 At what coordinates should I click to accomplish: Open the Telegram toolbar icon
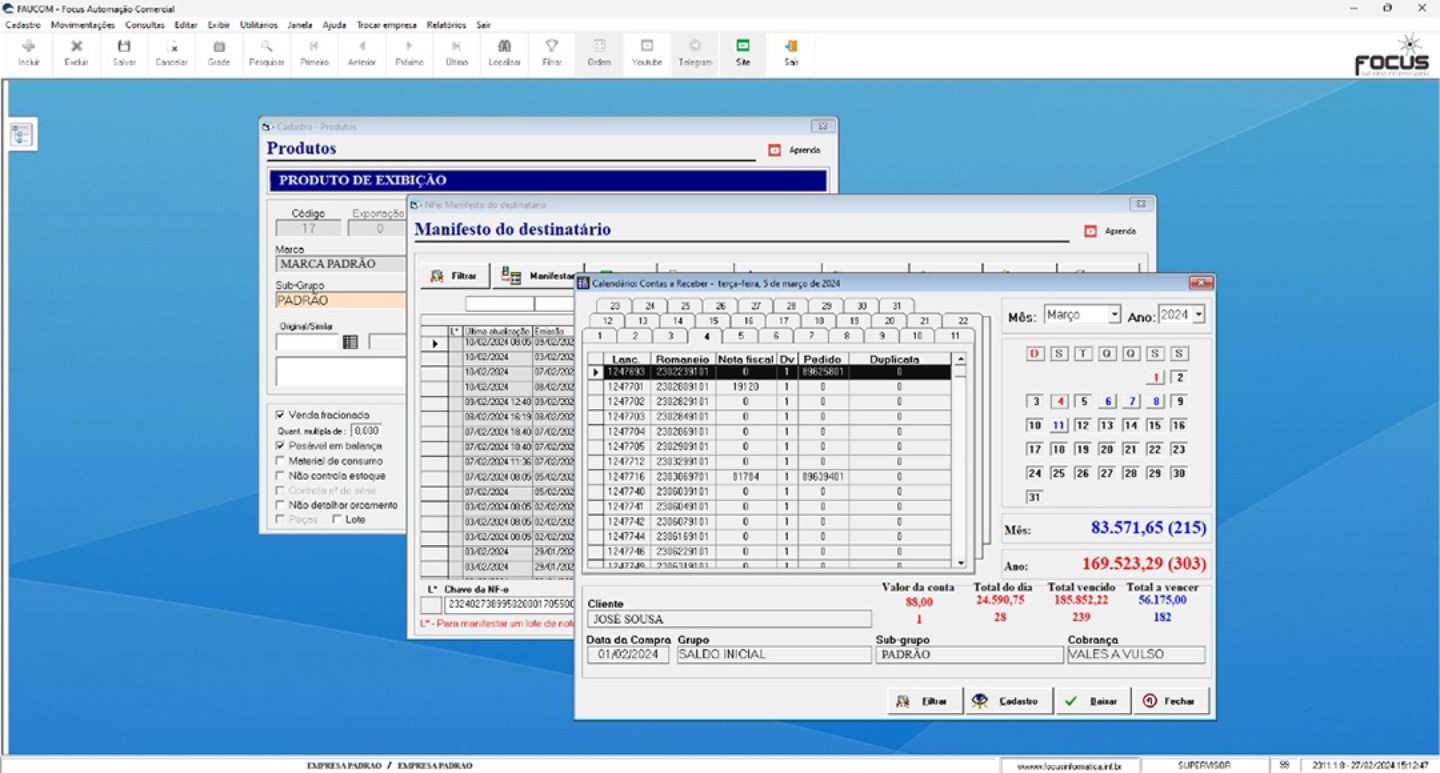pyautogui.click(x=695, y=46)
